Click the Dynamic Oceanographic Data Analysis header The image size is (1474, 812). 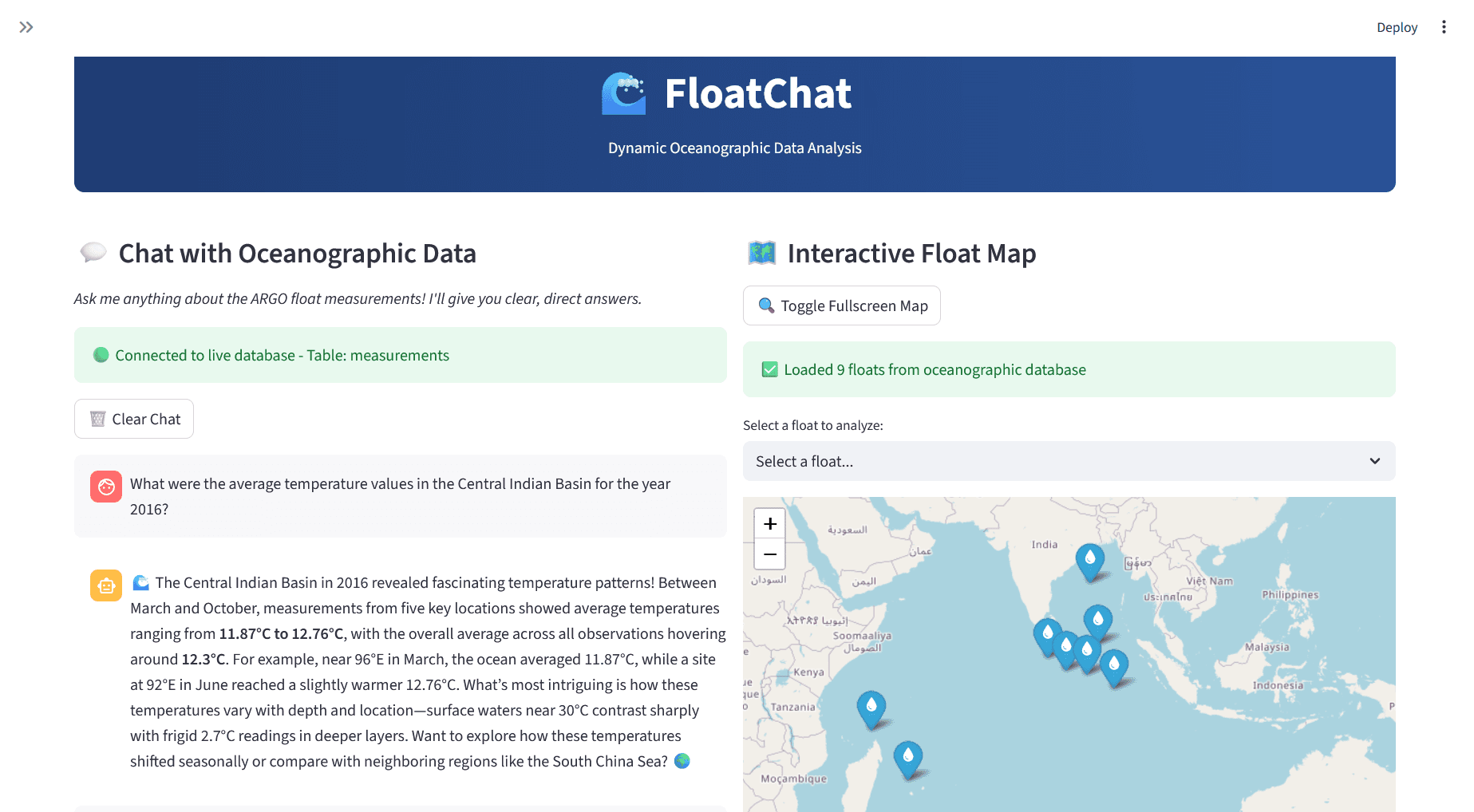(x=733, y=148)
